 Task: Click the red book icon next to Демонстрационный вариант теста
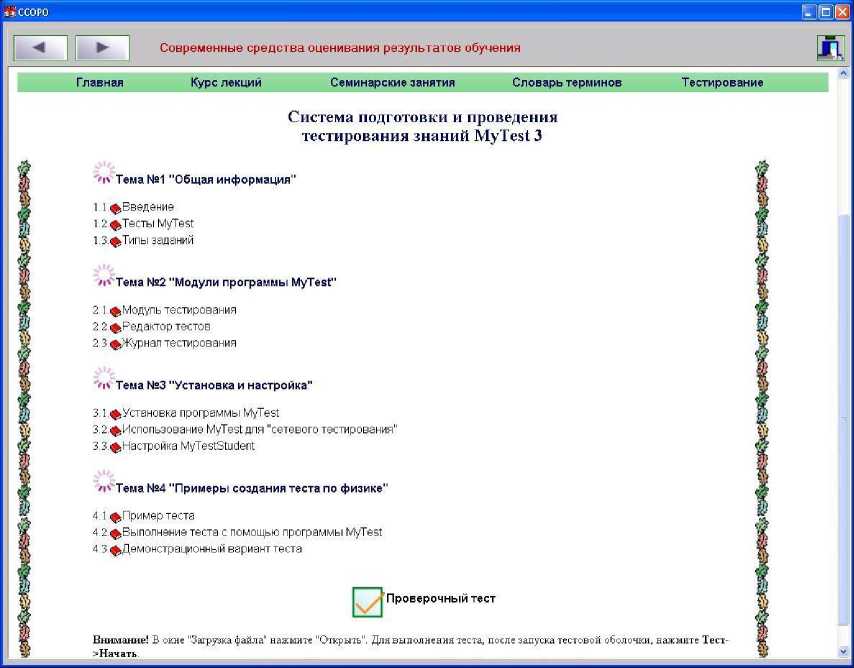coord(115,551)
